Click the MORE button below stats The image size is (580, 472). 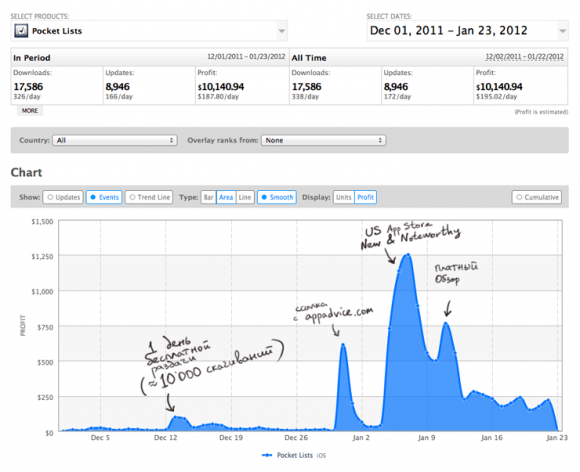click(30, 111)
